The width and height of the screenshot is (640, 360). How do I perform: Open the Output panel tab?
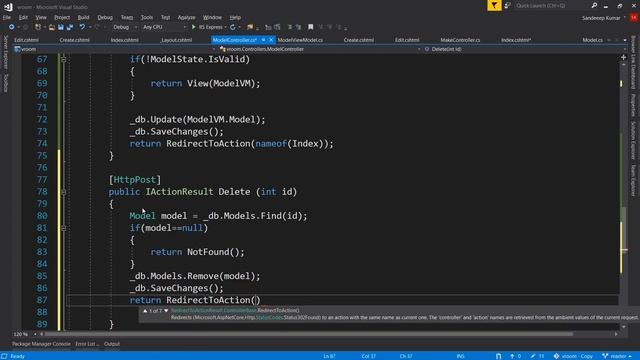tap(112, 344)
